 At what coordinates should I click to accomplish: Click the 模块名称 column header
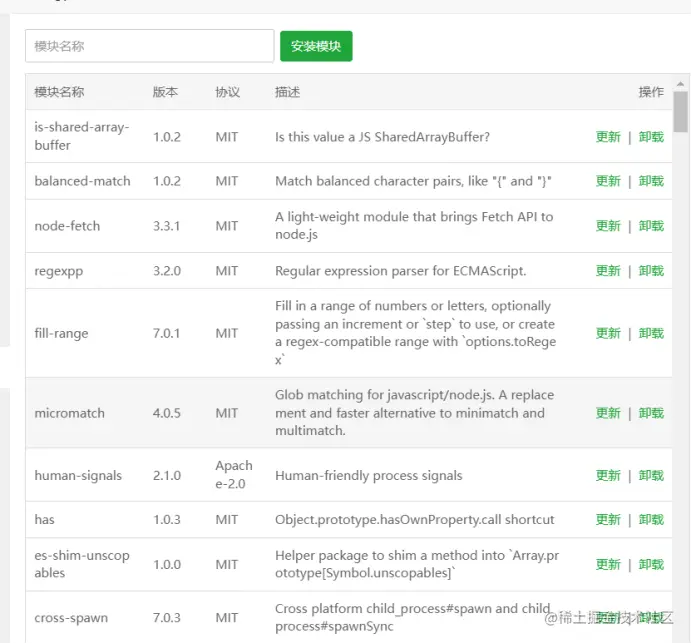[x=59, y=92]
